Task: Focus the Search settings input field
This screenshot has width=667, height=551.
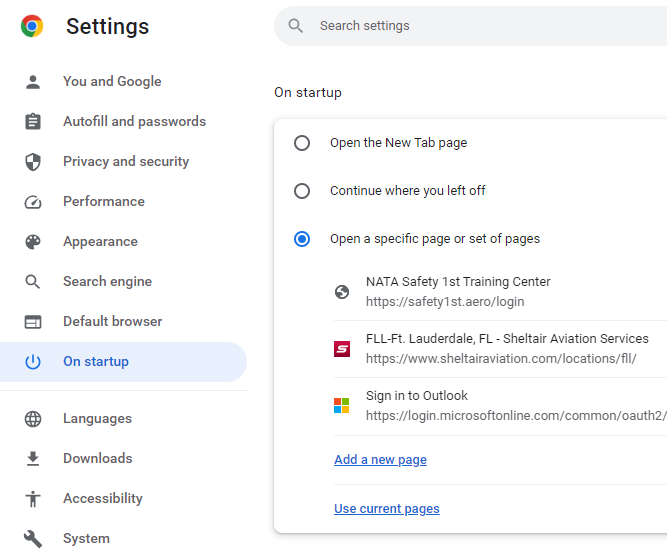Action: coord(470,26)
